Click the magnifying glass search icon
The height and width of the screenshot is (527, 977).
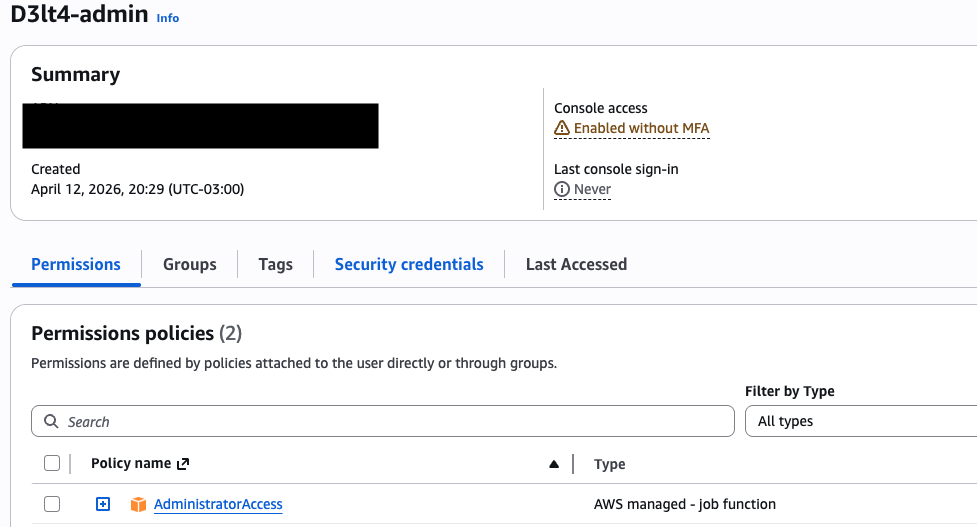tap(51, 421)
